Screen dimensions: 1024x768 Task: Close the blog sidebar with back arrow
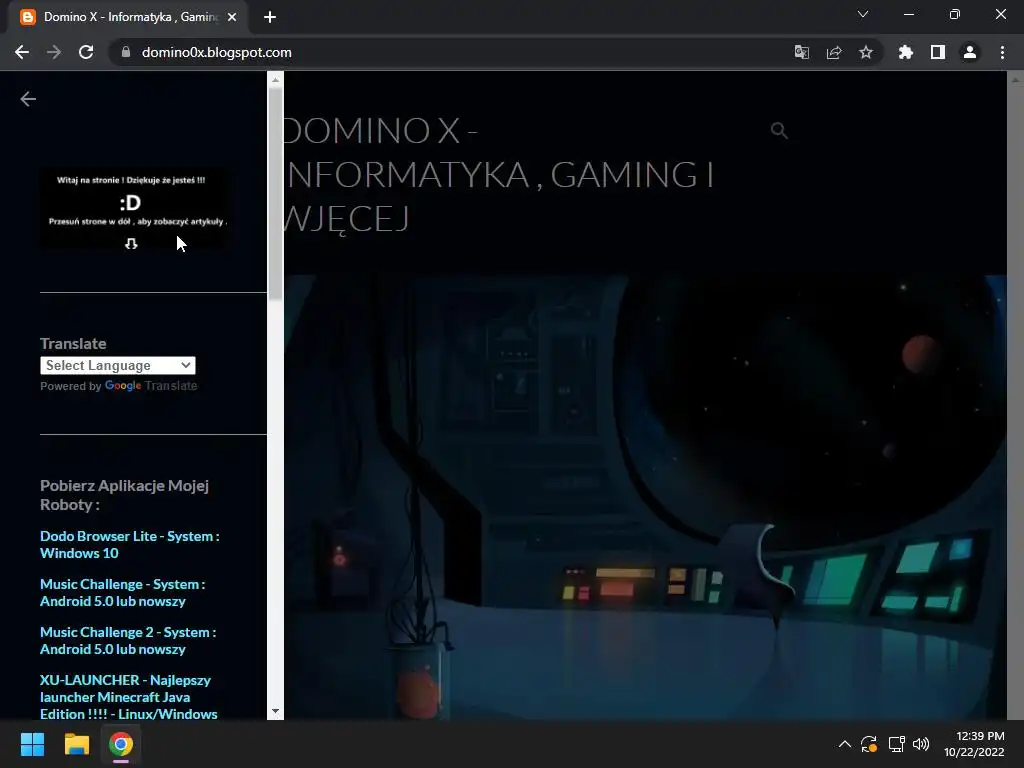pos(28,99)
